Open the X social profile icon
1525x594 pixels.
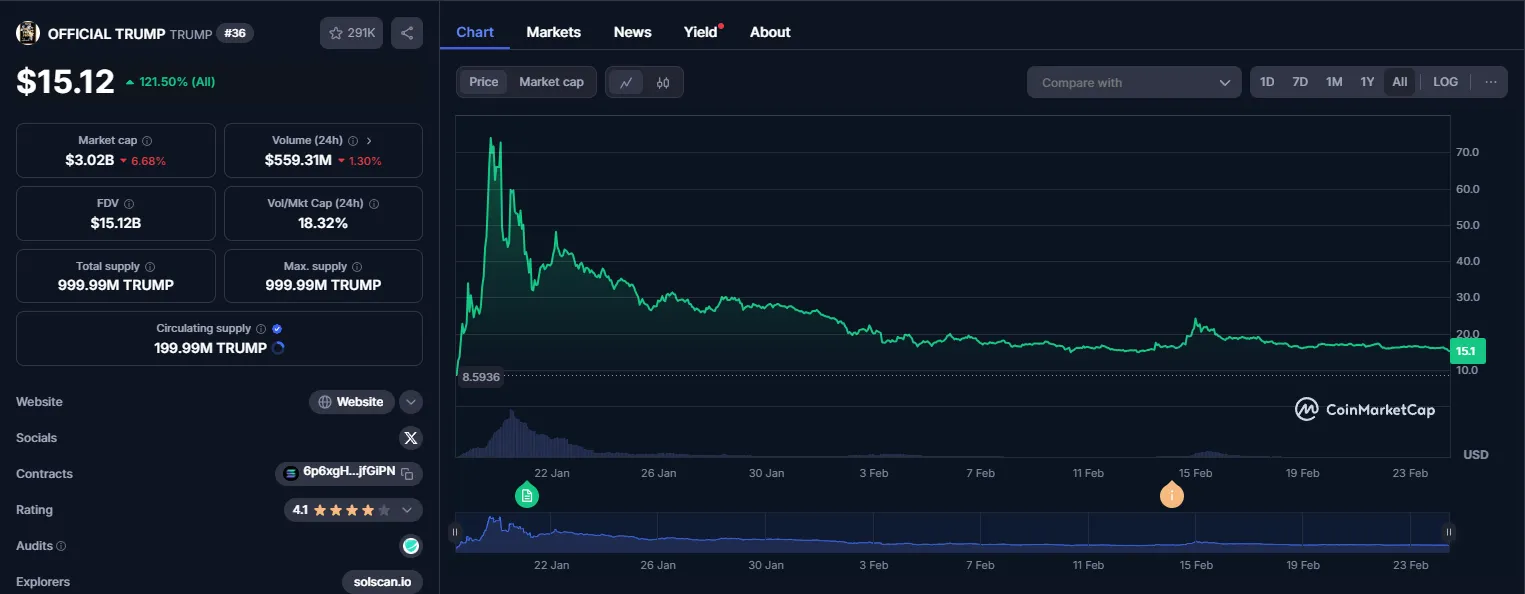click(411, 438)
